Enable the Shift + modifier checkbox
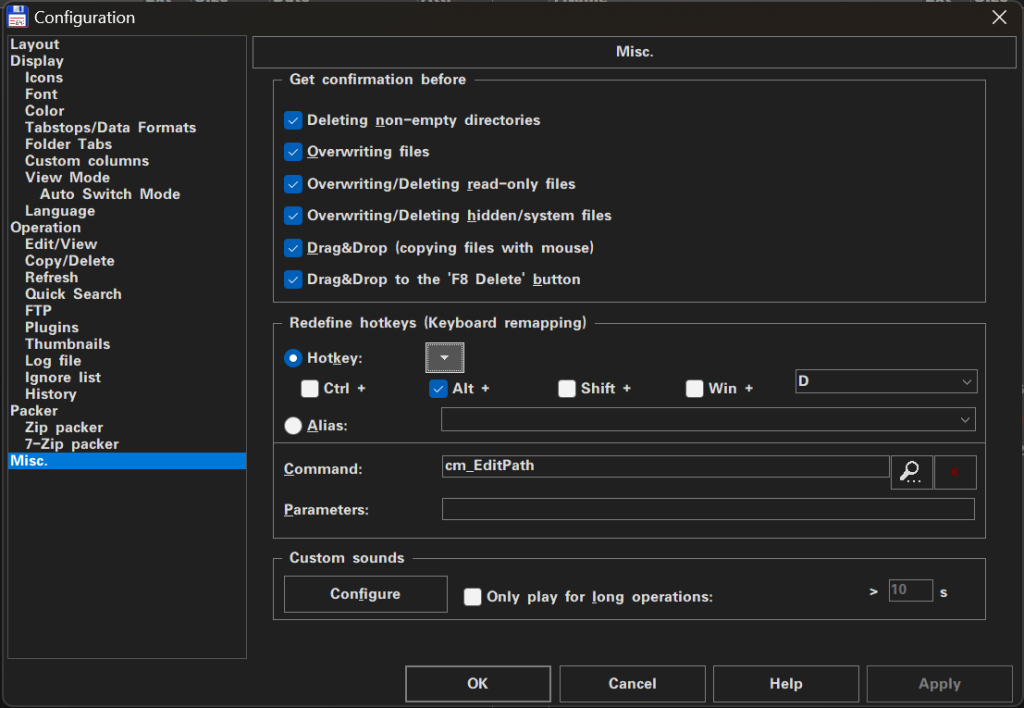 point(567,389)
